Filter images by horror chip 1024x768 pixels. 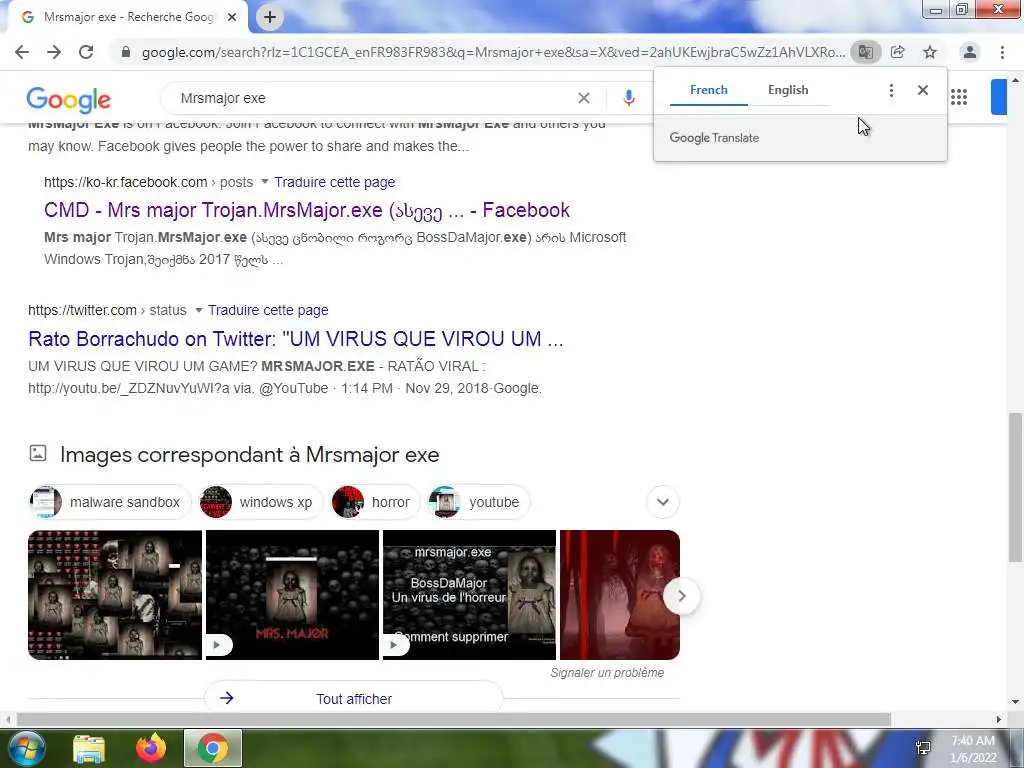point(375,502)
